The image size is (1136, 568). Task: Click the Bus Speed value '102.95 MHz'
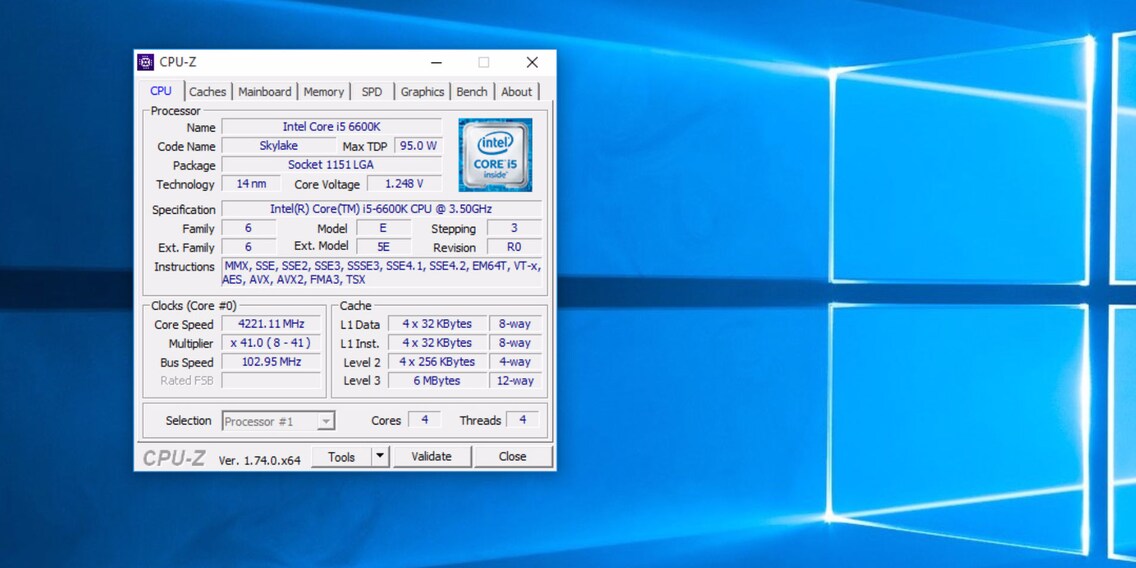pyautogui.click(x=271, y=362)
